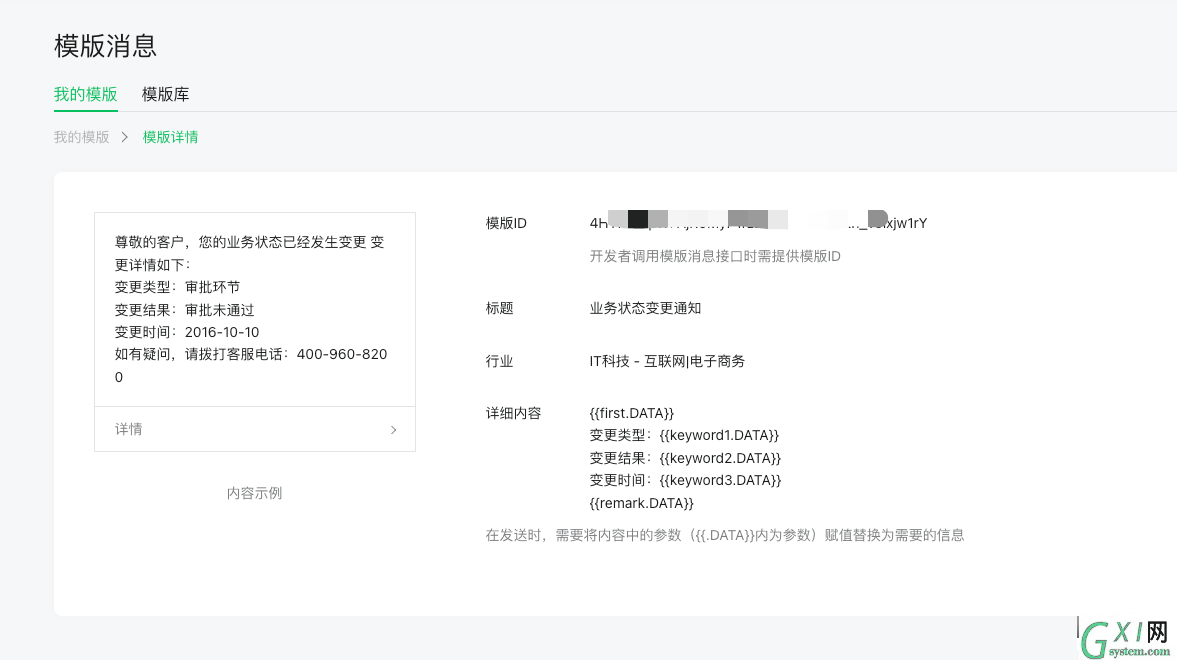1177x660 pixels.
Task: Click the 变更类型：{{keyword1.DATA}} line
Action: tap(685, 435)
